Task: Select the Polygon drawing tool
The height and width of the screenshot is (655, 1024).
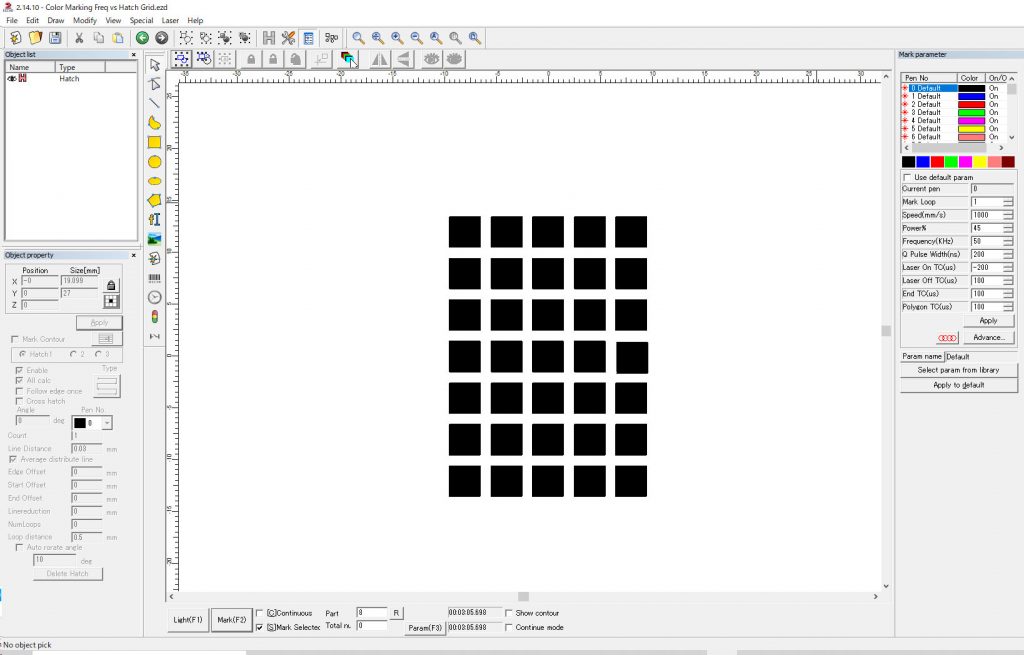Action: pyautogui.click(x=155, y=200)
